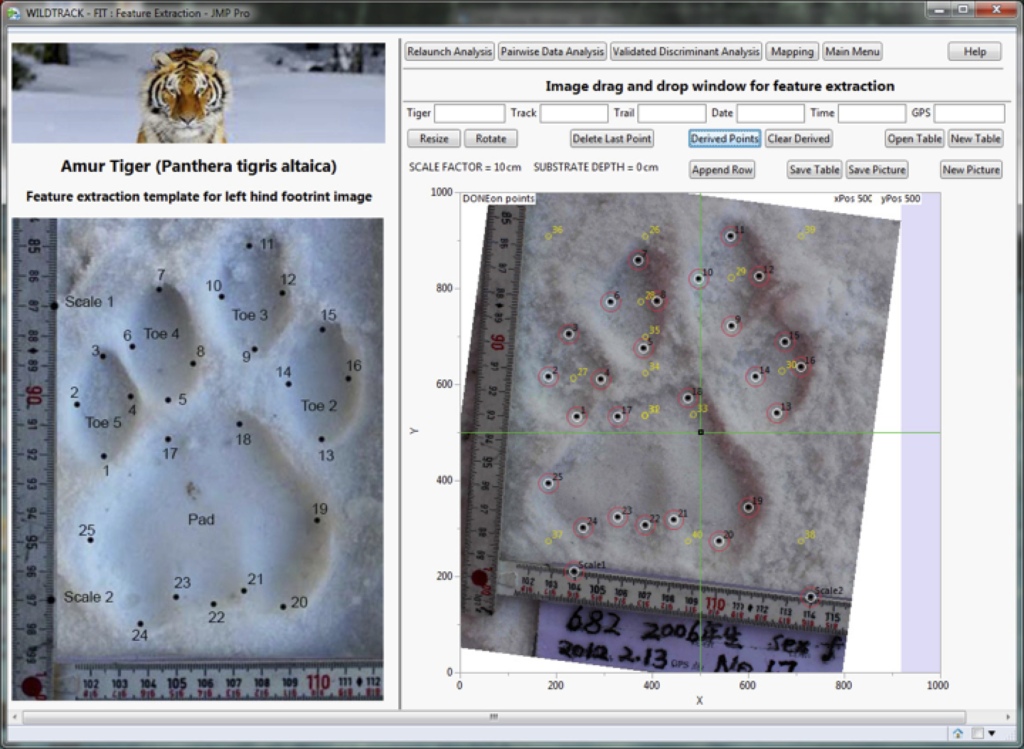Click the square window list icon
This screenshot has height=749, width=1024.
click(x=976, y=733)
